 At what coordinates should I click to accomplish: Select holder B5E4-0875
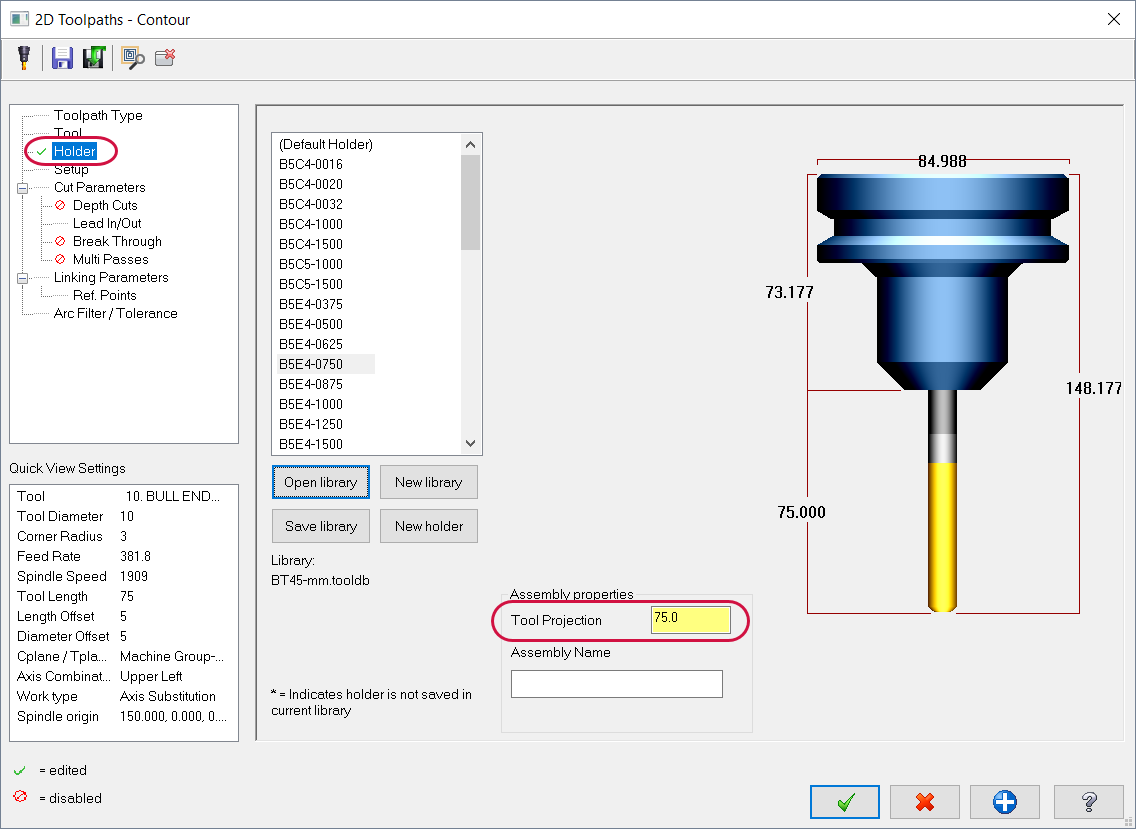pos(311,384)
